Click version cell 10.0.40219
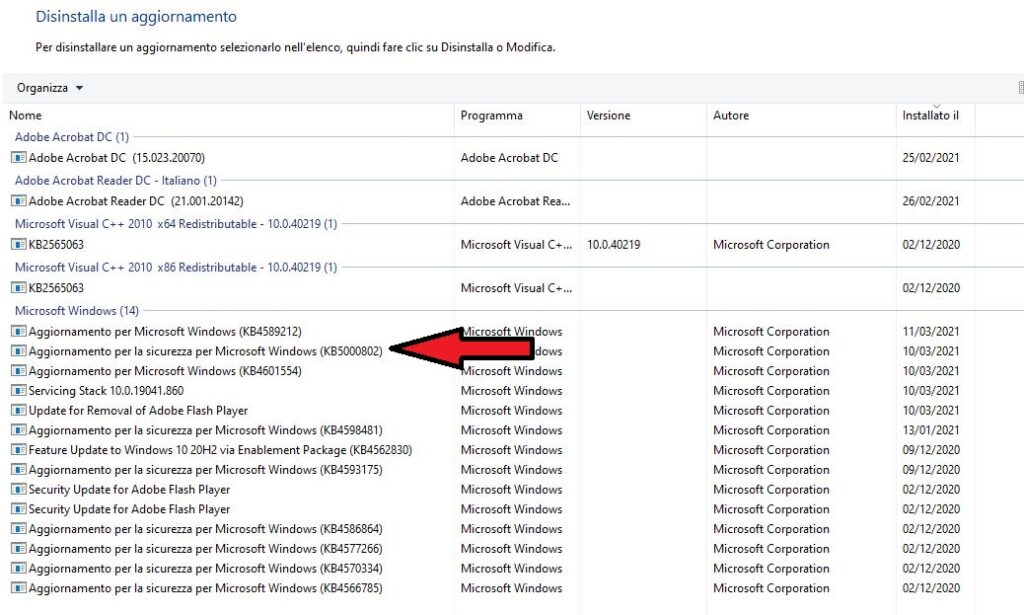The height and width of the screenshot is (615, 1024). pos(613,245)
